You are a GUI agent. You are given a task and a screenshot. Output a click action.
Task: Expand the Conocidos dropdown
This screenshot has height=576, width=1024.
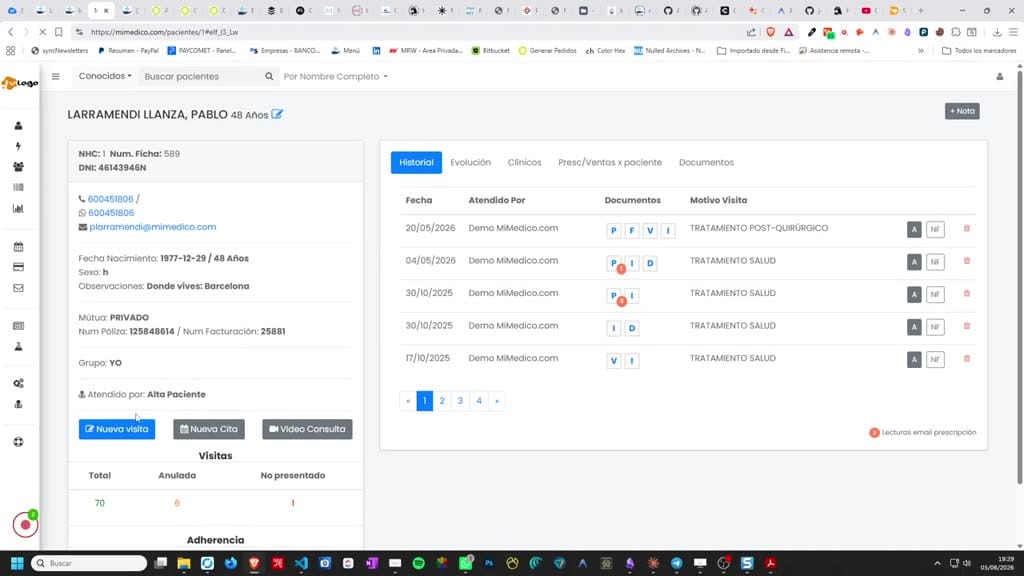pos(105,76)
